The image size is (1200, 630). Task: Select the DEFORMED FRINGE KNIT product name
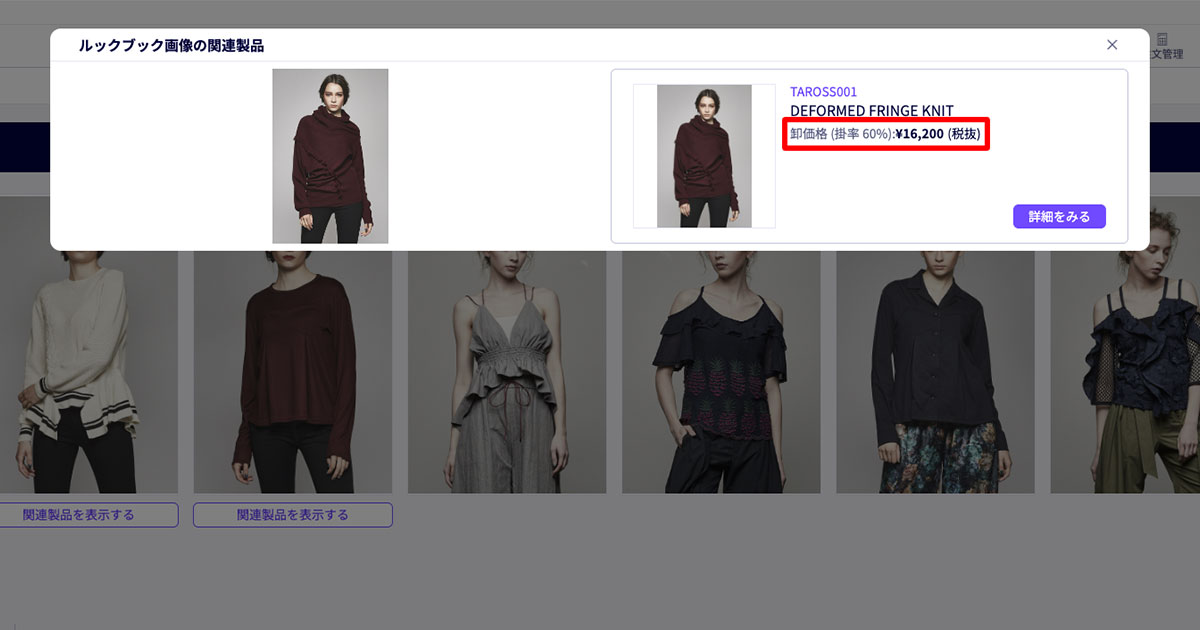[872, 111]
